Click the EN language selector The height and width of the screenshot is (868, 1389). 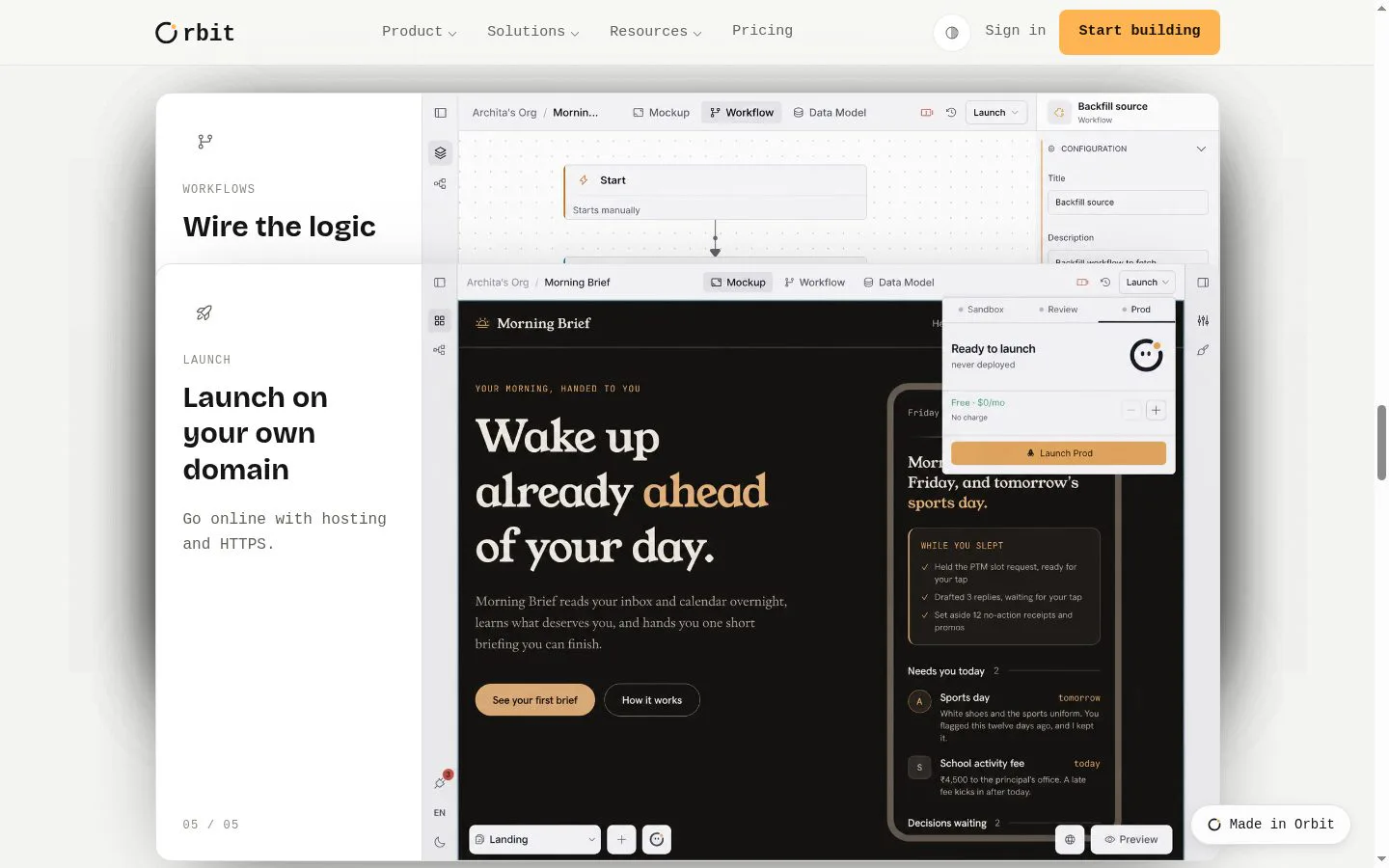click(440, 813)
